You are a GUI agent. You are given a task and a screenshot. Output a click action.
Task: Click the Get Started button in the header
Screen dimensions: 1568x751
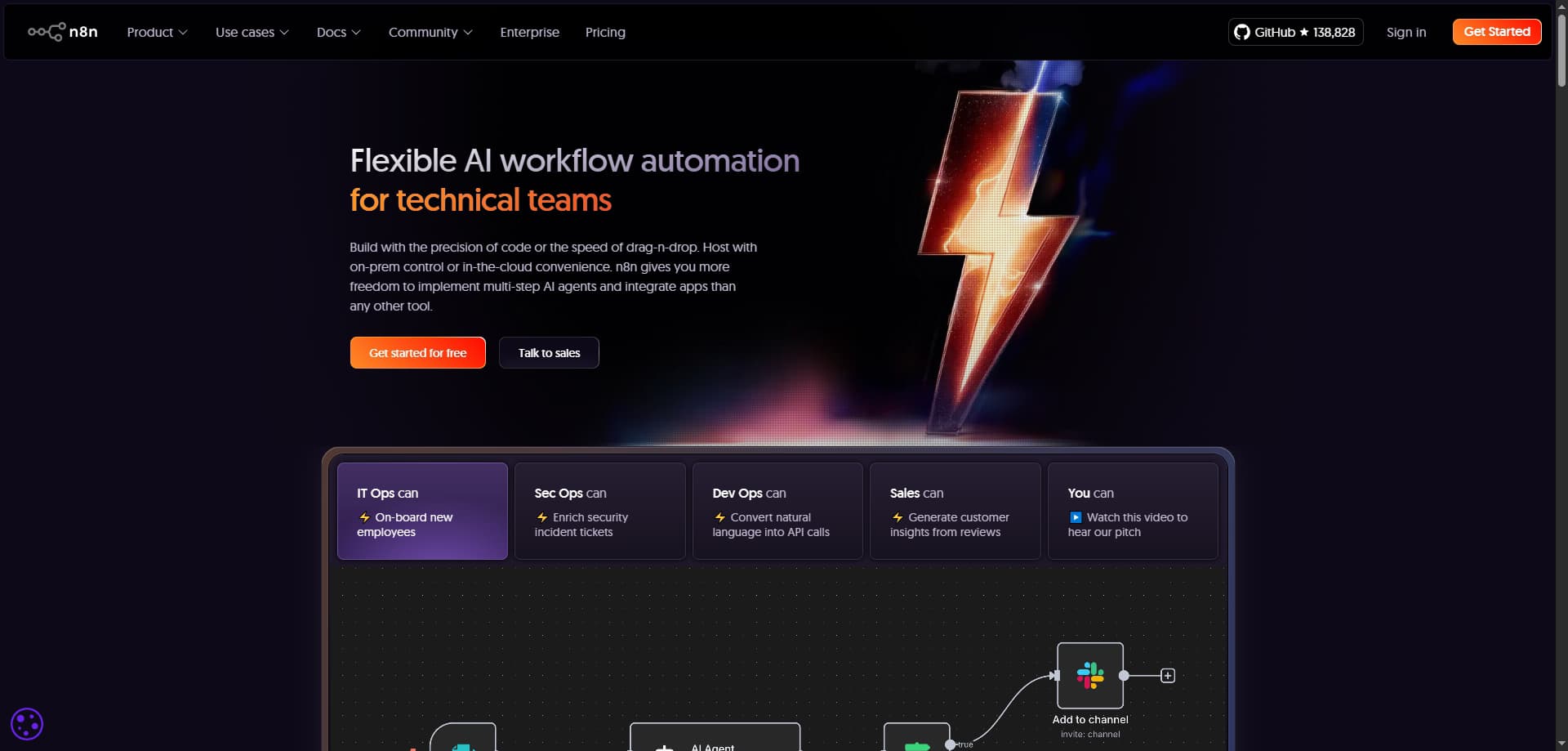[x=1497, y=32]
